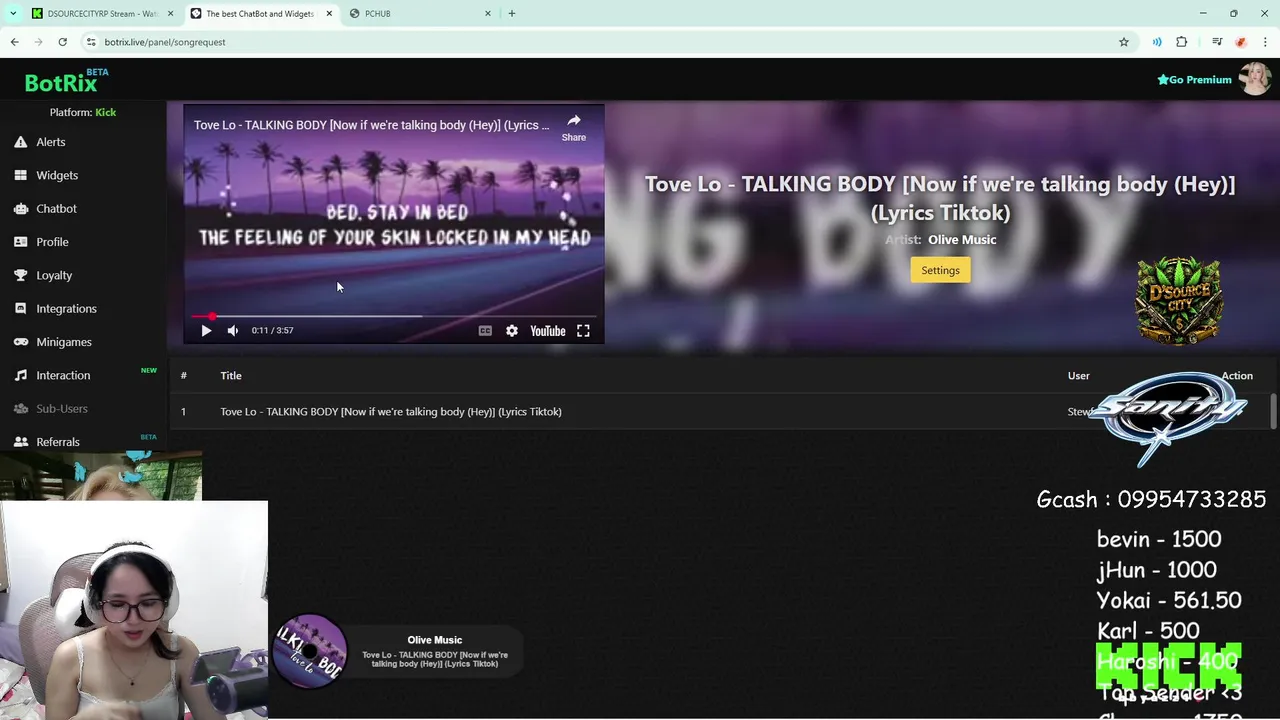The width and height of the screenshot is (1280, 720).
Task: Open the Widgets grid icon
Action: pyautogui.click(x=20, y=175)
